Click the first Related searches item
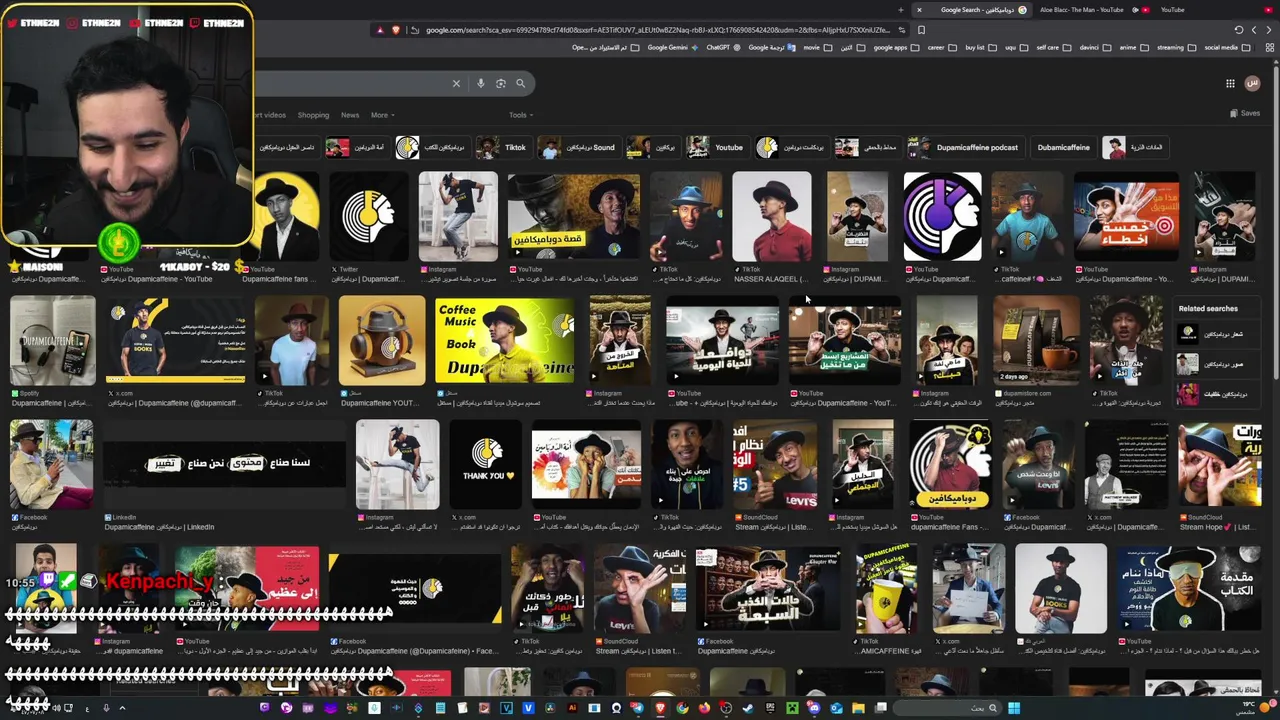The width and height of the screenshot is (1280, 720). 1215,334
